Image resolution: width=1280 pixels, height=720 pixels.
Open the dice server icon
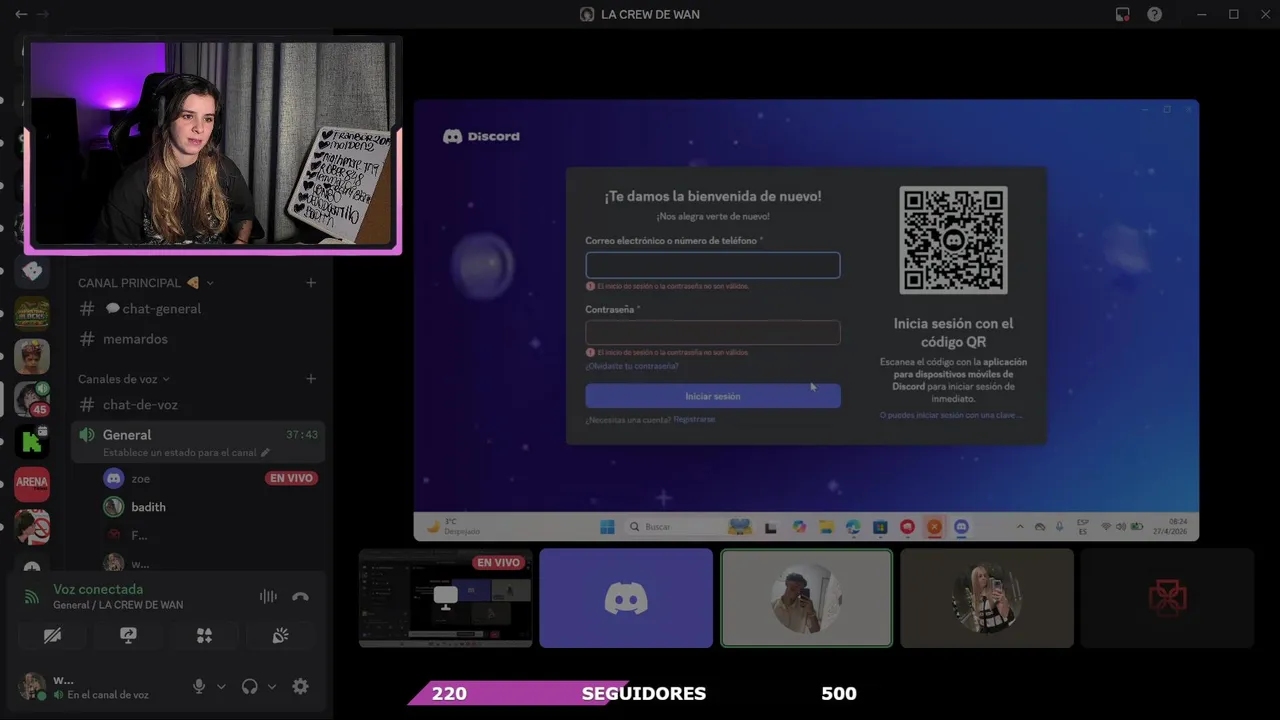coord(32,270)
